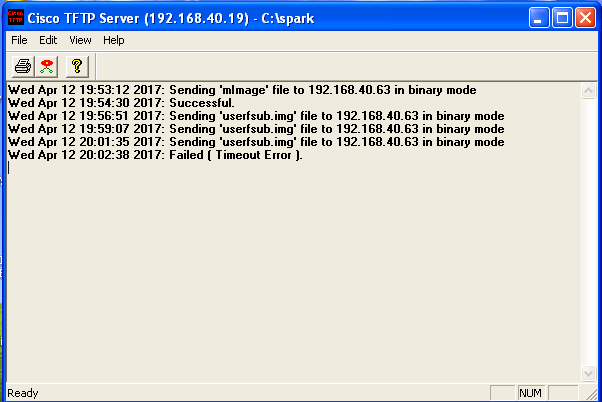Open the Edit menu

click(x=48, y=40)
